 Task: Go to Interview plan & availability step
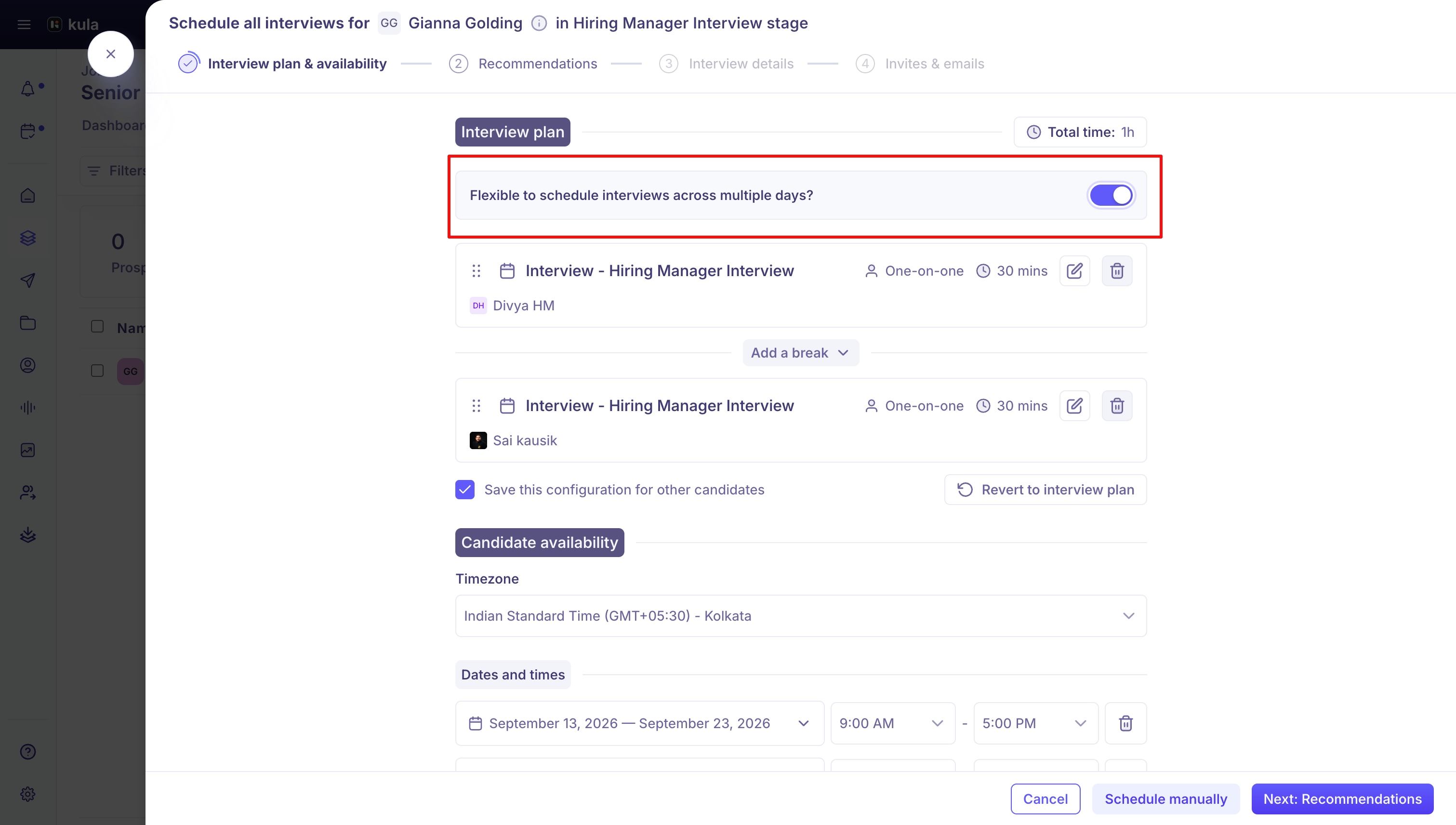point(283,64)
